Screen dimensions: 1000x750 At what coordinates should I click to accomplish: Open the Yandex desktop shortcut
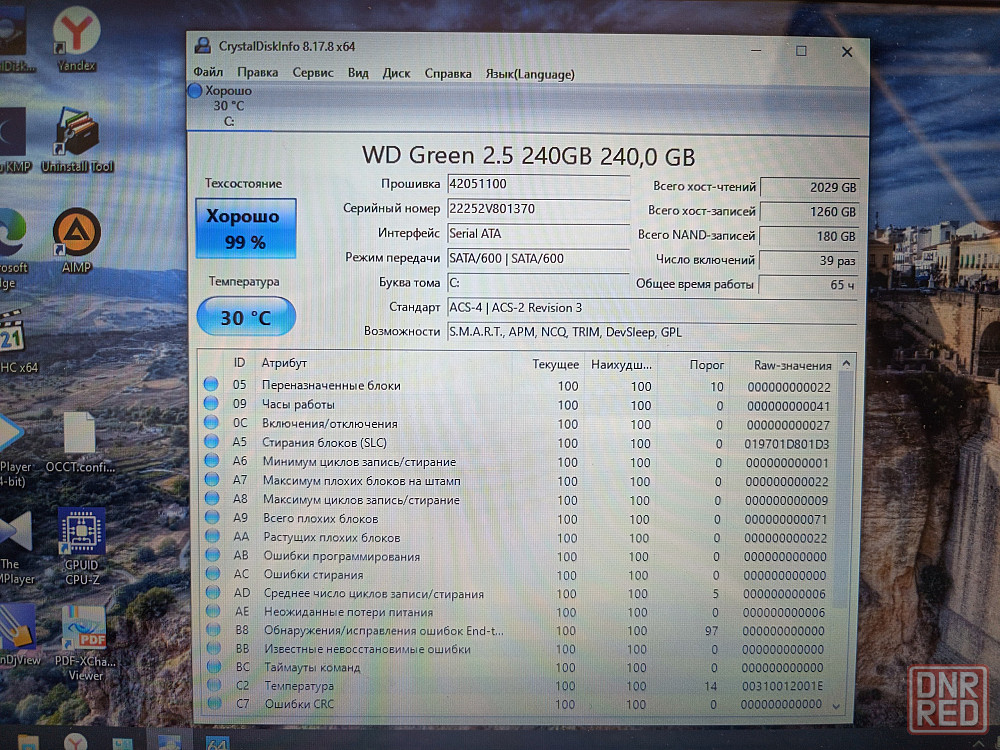click(77, 38)
